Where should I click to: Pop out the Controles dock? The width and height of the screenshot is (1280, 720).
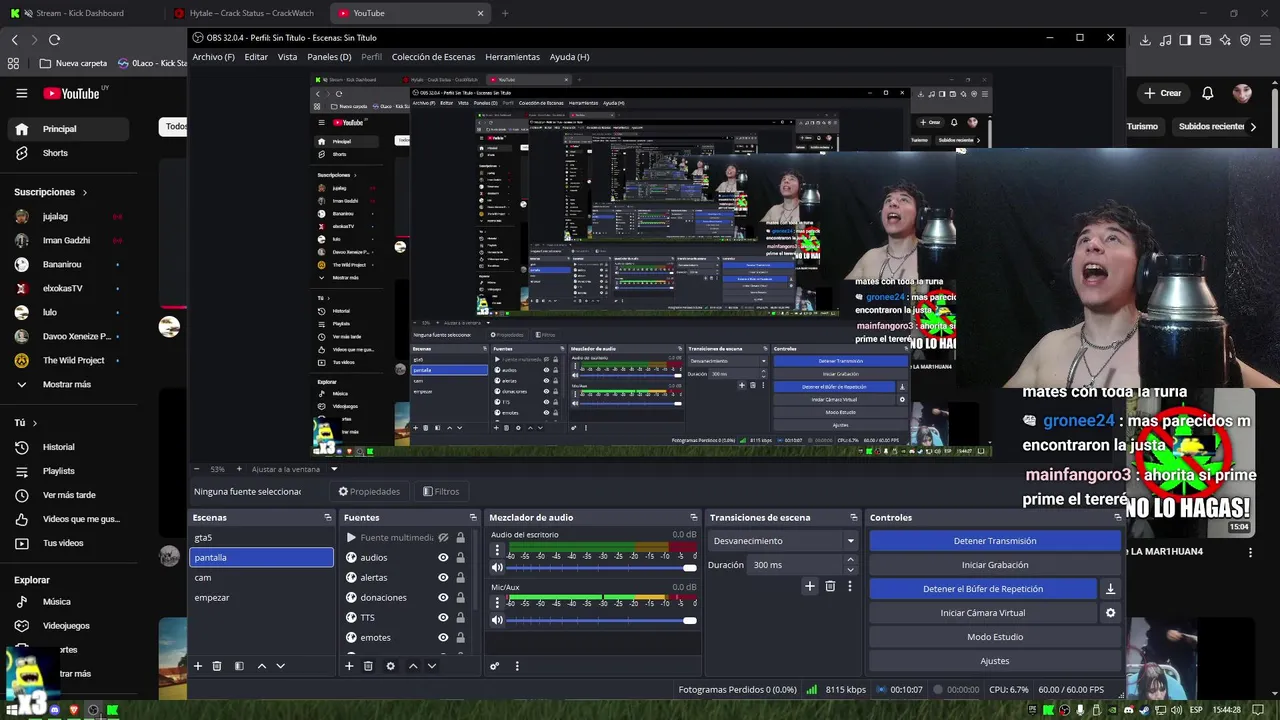[1117, 517]
